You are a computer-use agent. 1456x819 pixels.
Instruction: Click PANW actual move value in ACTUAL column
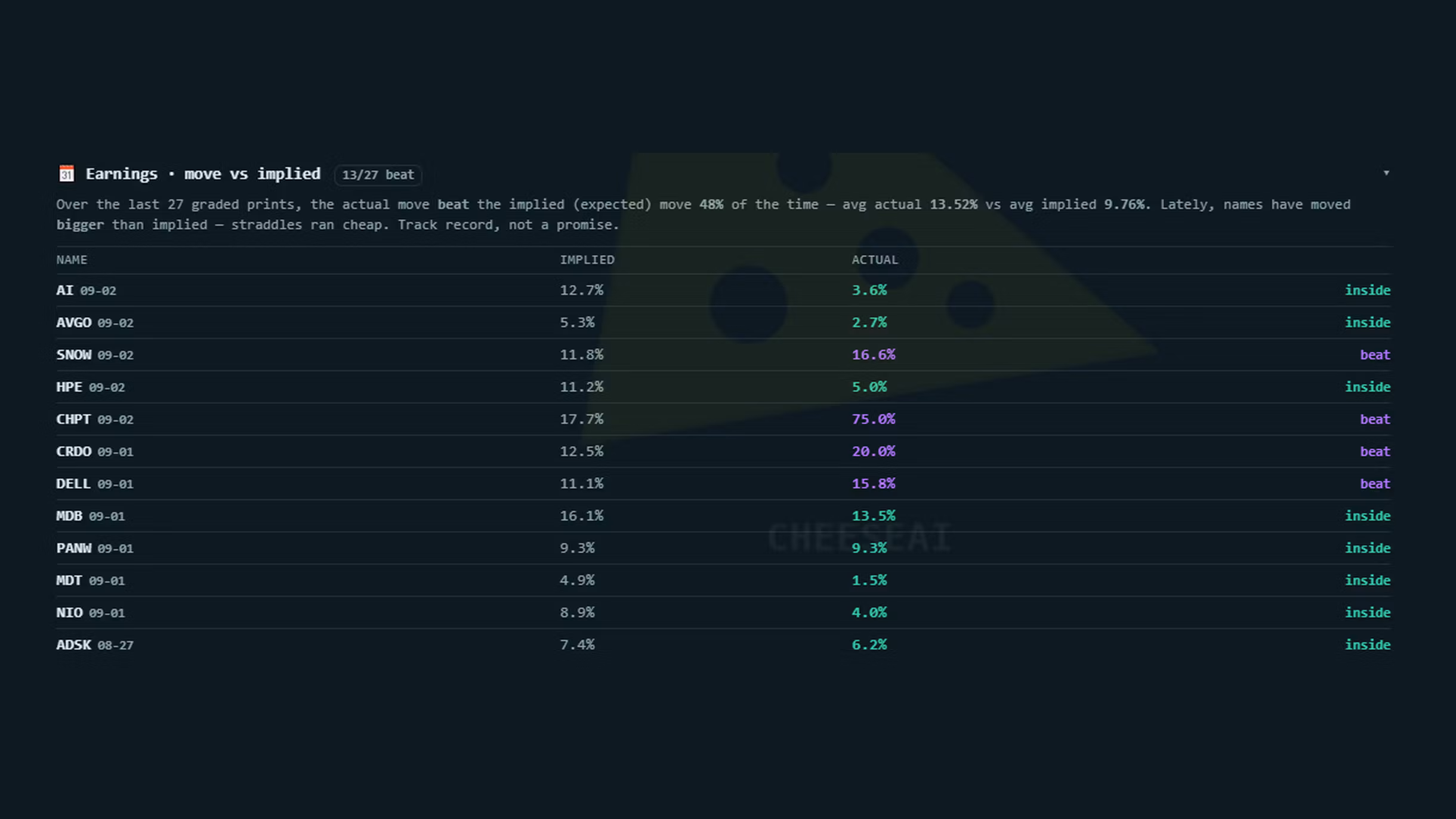point(869,549)
